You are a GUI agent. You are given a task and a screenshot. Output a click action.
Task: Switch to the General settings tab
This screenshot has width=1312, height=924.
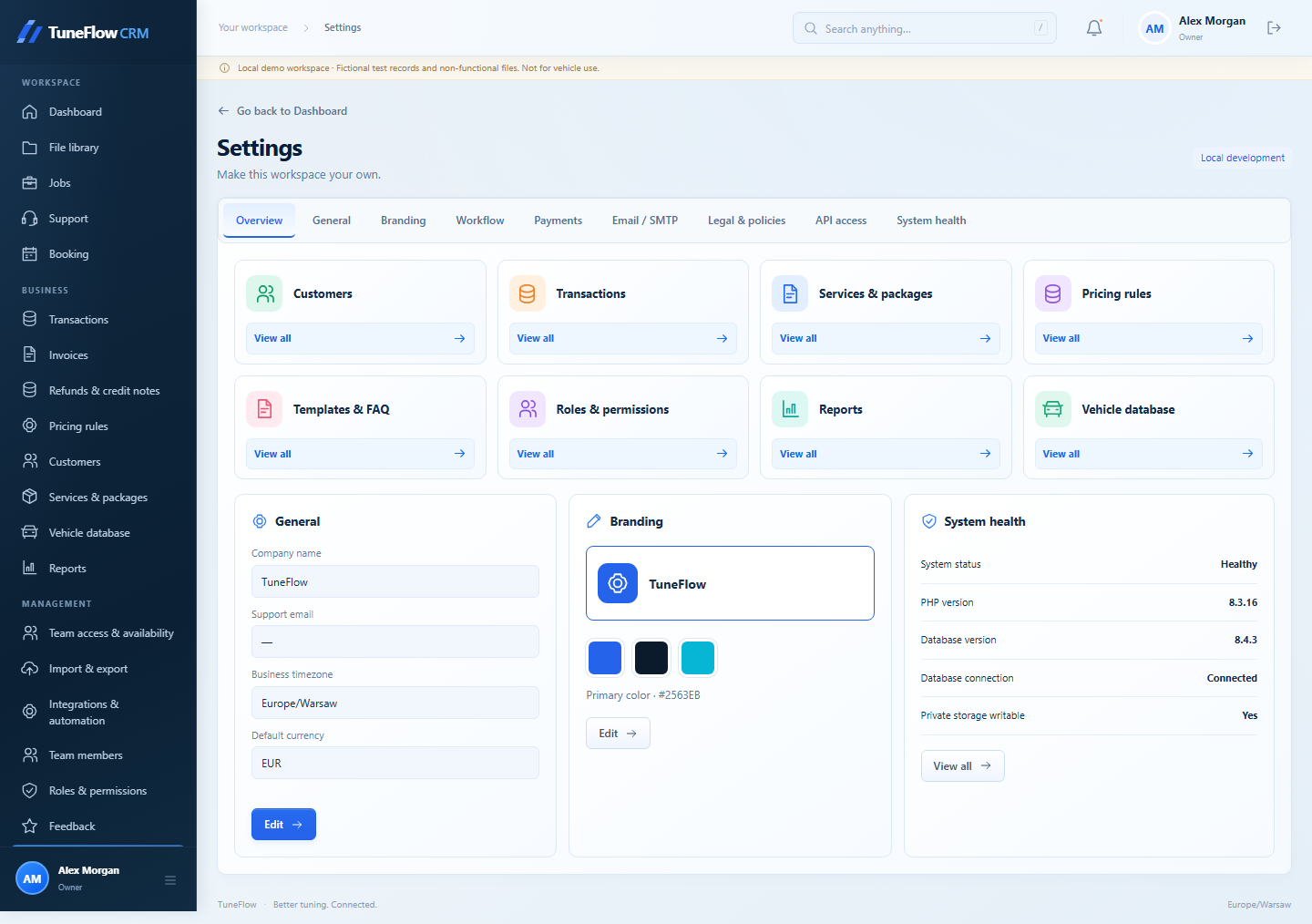(332, 221)
